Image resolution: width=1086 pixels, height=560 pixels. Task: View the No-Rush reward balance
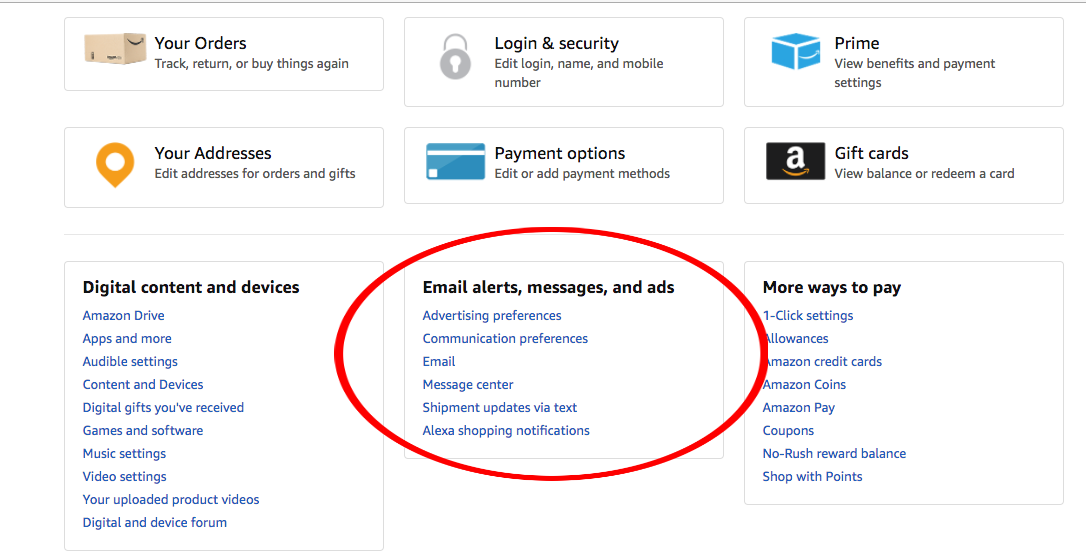pos(834,453)
